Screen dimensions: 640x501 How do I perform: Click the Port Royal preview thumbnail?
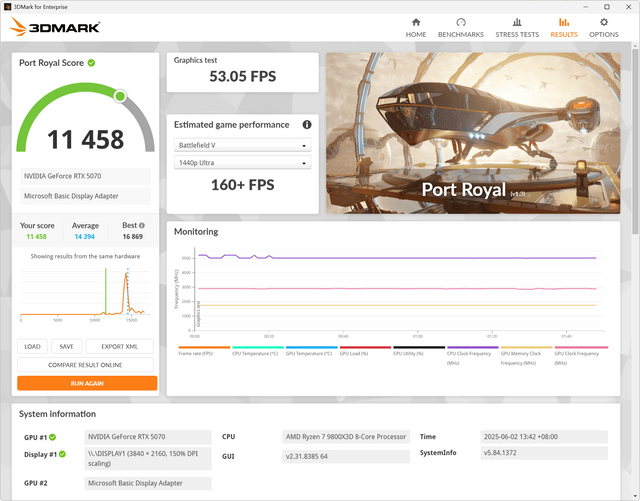473,133
